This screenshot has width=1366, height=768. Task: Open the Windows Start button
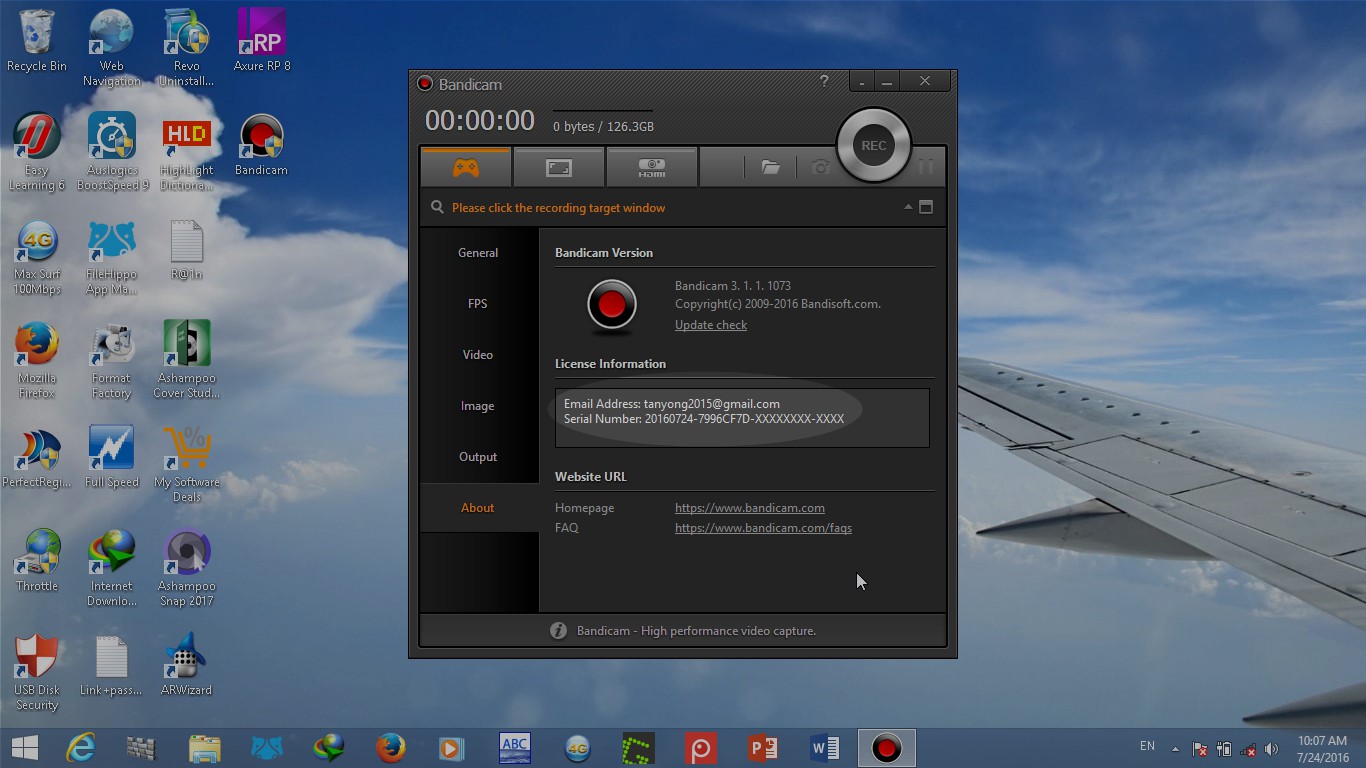[25, 747]
